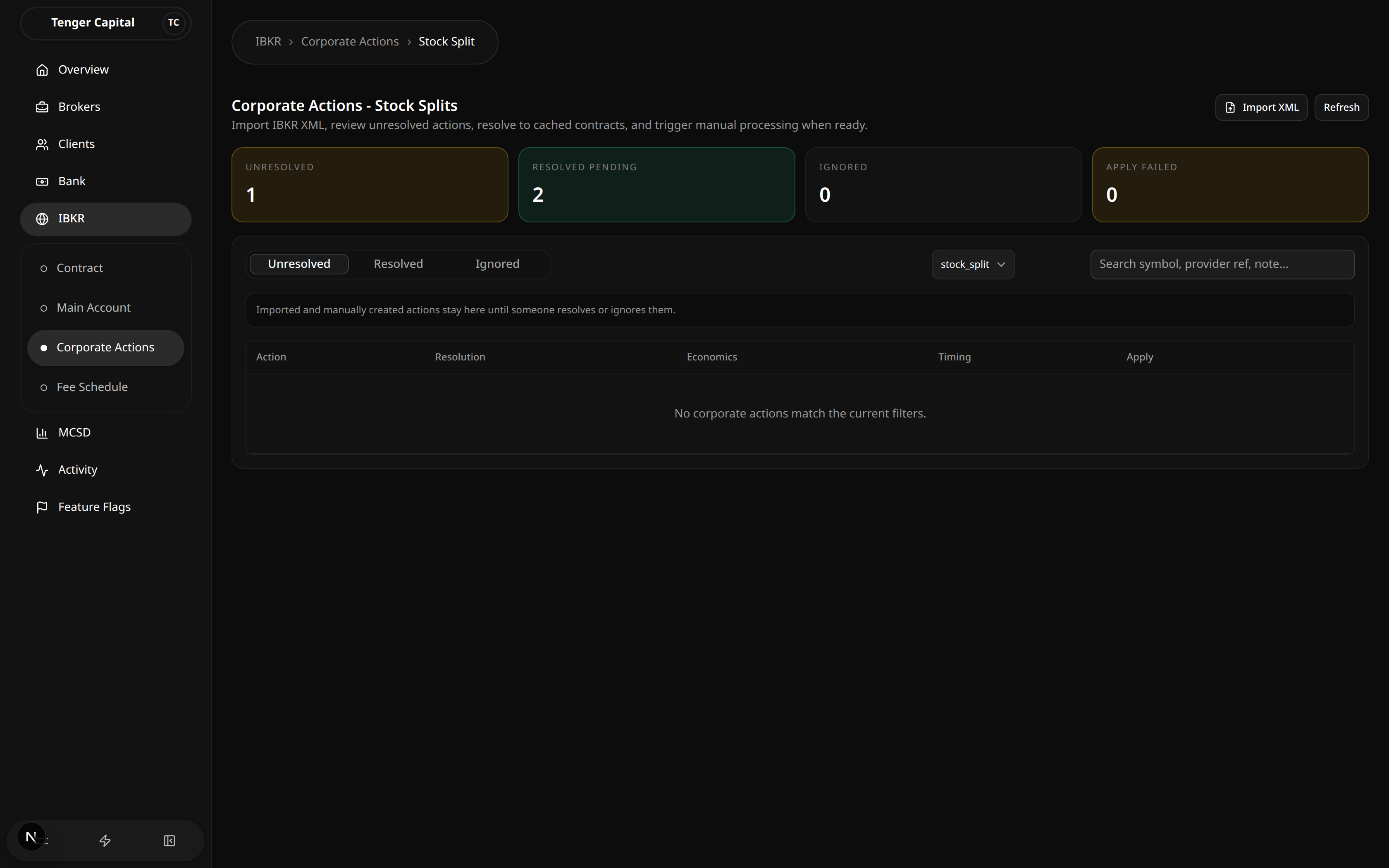
Task: Open the Fee Schedule sub-item
Action: point(105,388)
